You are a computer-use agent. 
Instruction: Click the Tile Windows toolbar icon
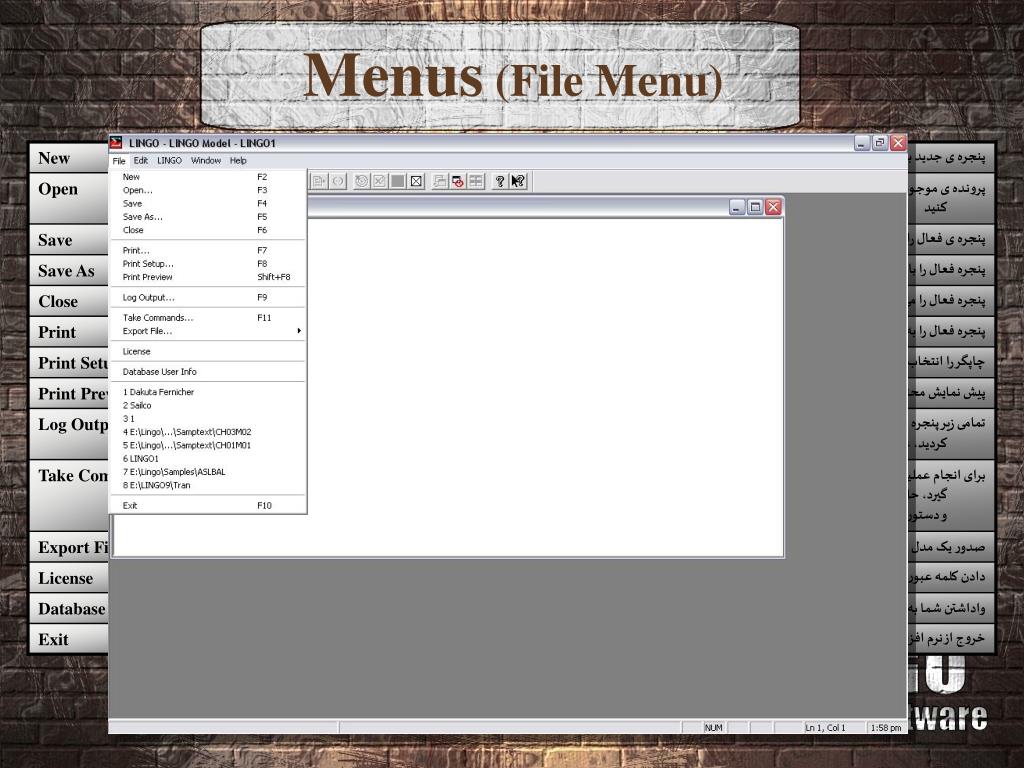point(476,181)
